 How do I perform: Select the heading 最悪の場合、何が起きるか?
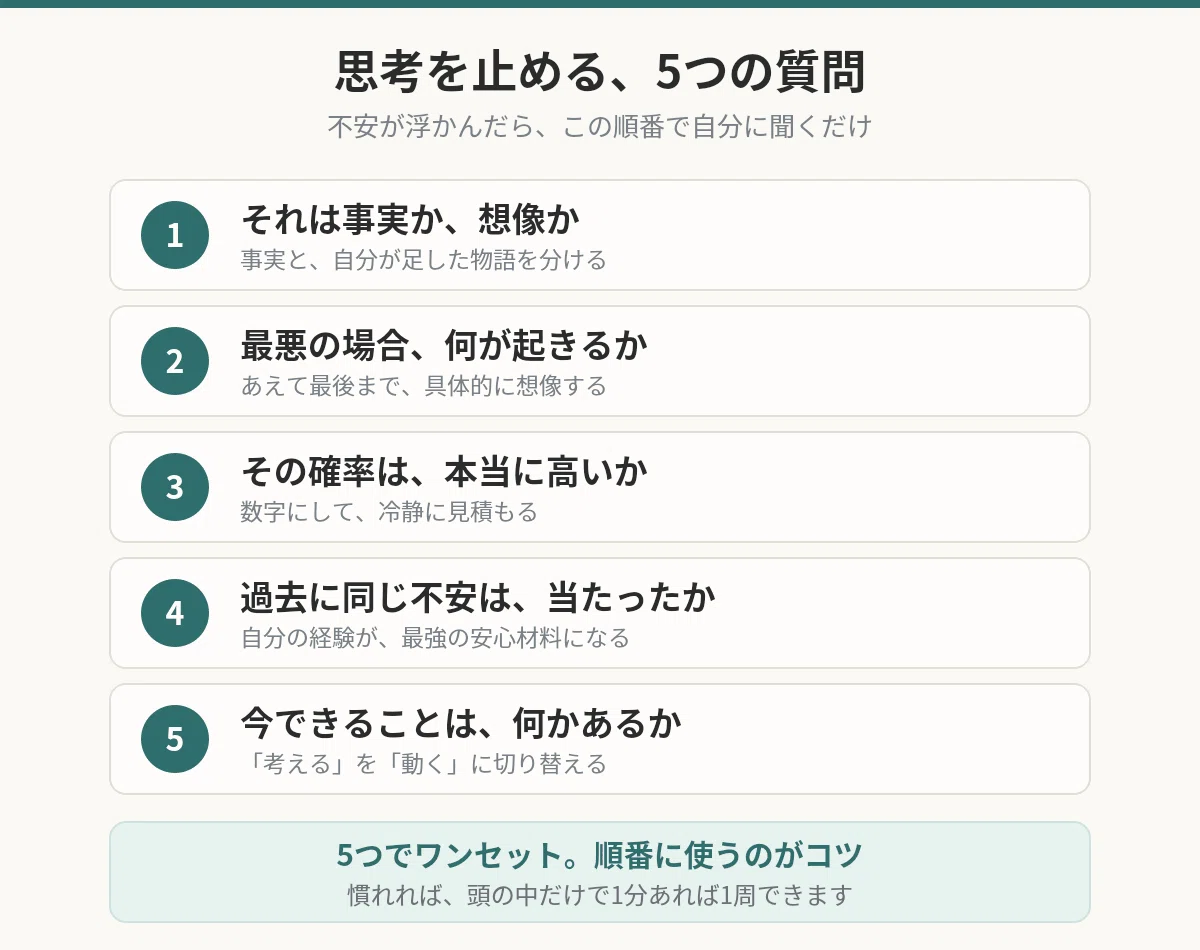pyautogui.click(x=444, y=345)
